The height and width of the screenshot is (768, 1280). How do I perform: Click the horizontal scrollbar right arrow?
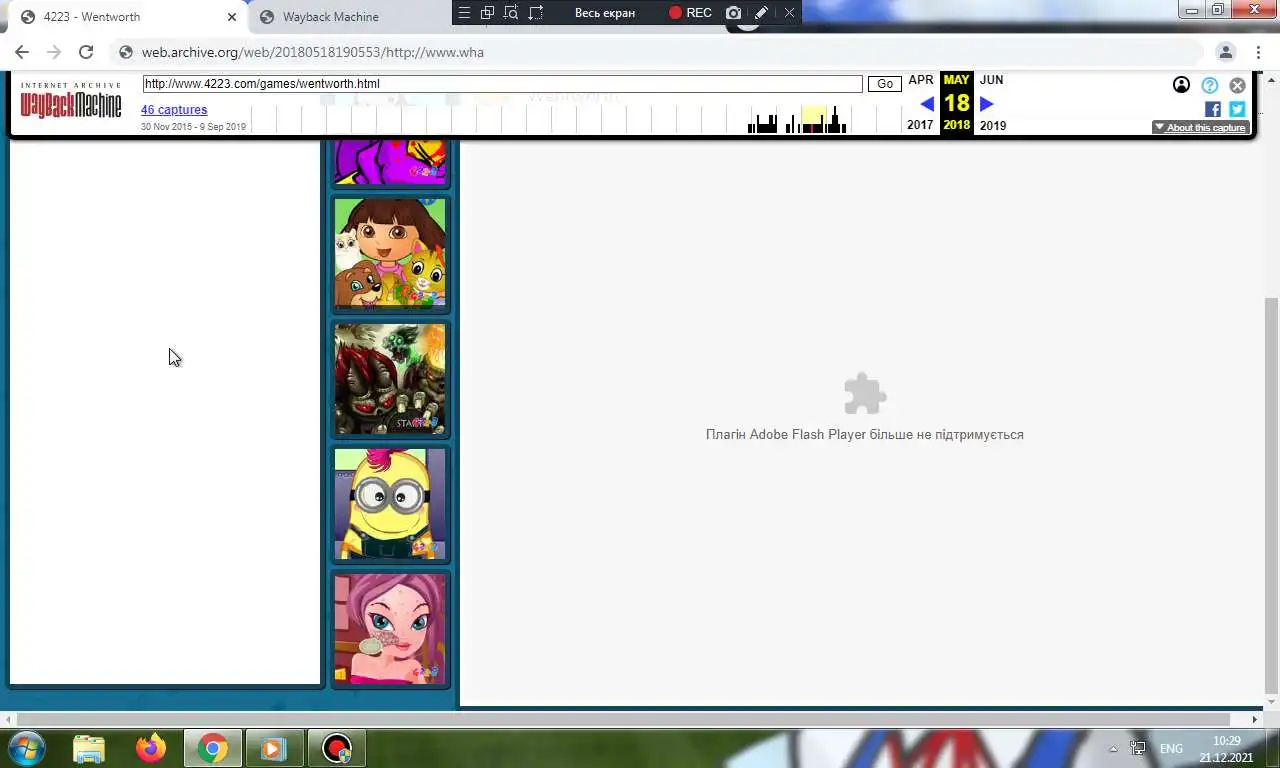1255,719
